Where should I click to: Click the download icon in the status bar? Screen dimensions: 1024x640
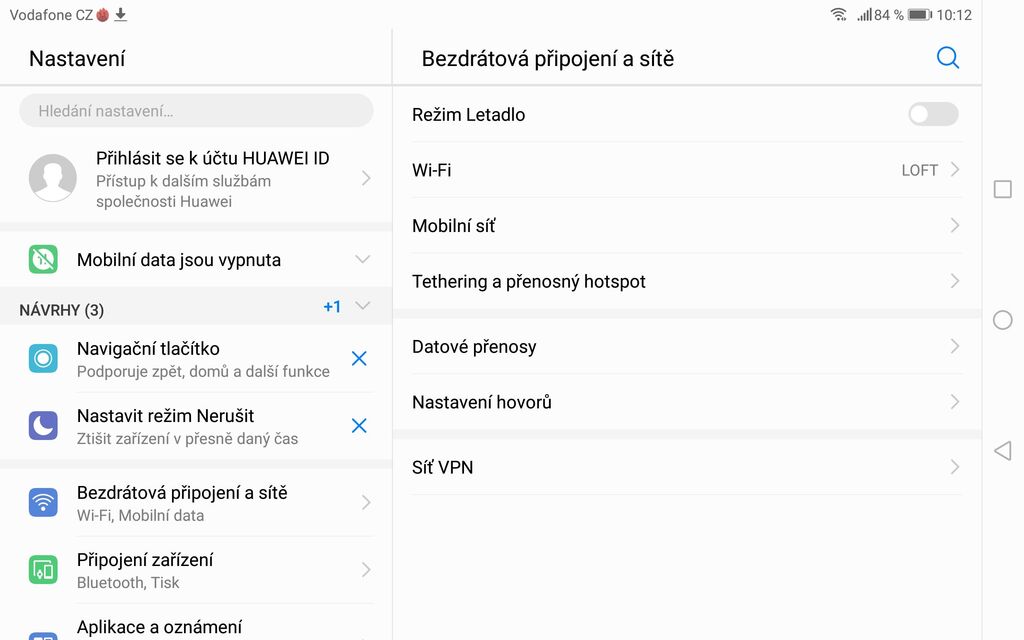click(121, 14)
